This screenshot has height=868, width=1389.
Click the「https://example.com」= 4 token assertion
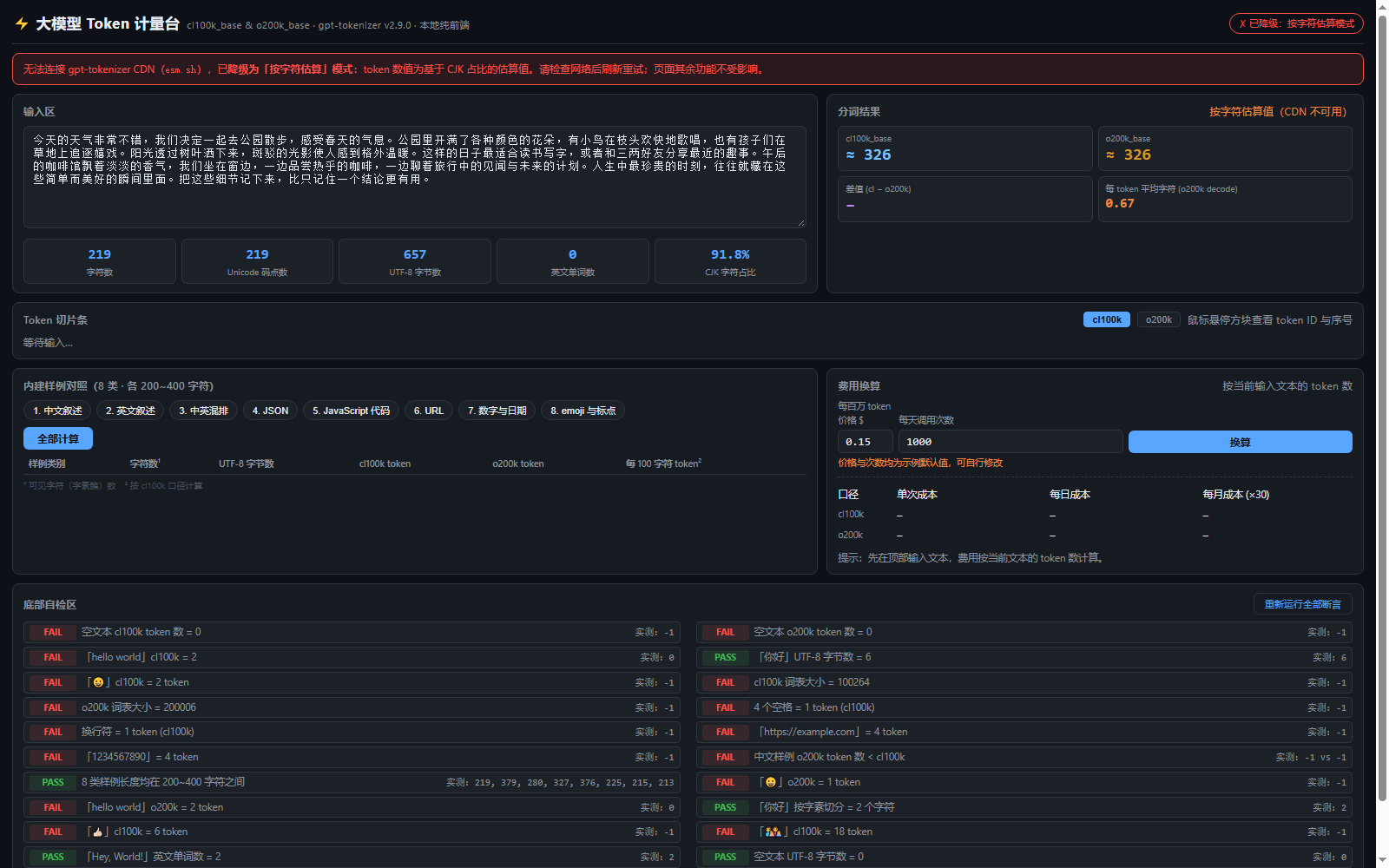click(1024, 732)
